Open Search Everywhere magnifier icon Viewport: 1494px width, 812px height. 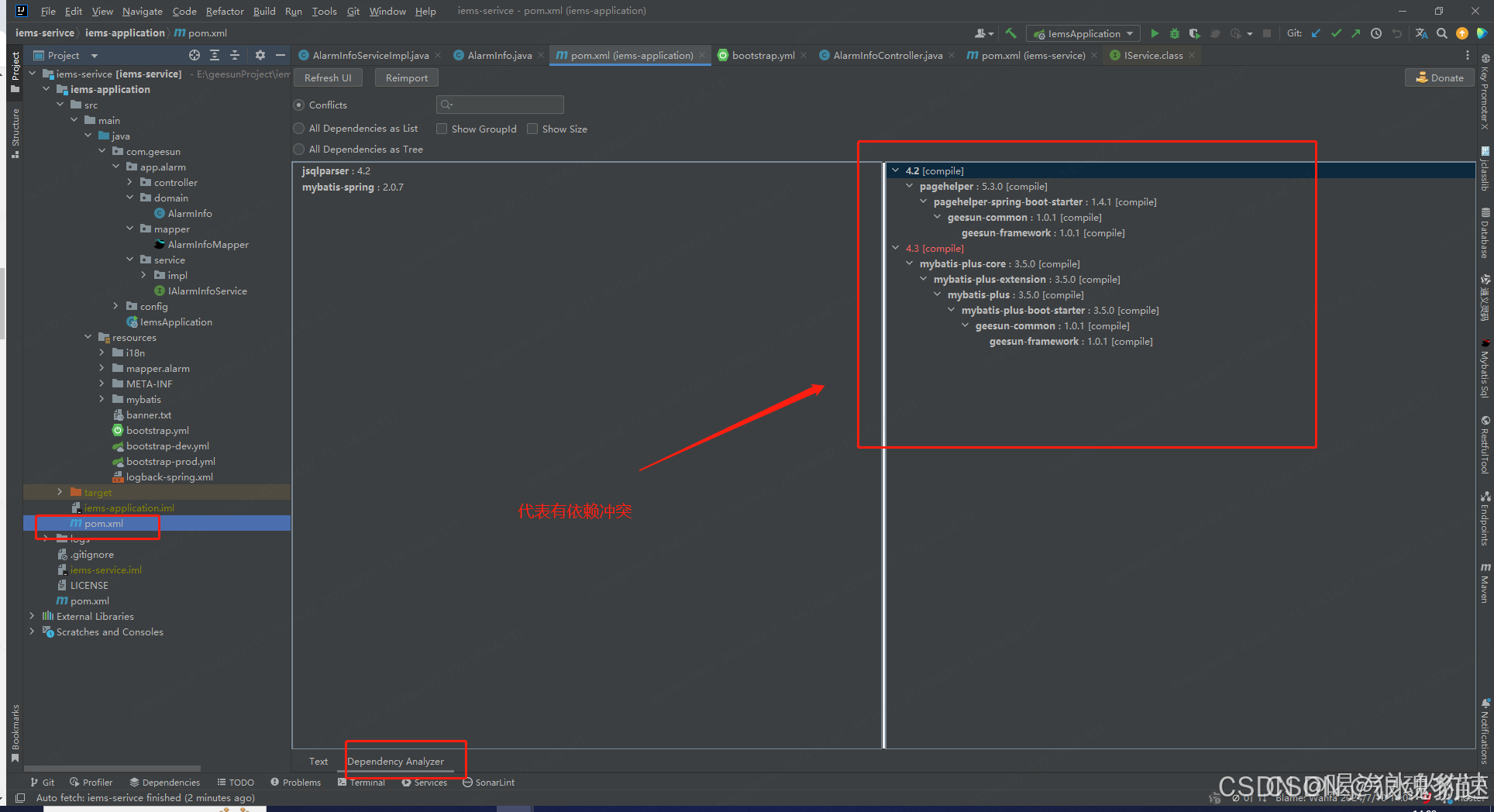1442,33
